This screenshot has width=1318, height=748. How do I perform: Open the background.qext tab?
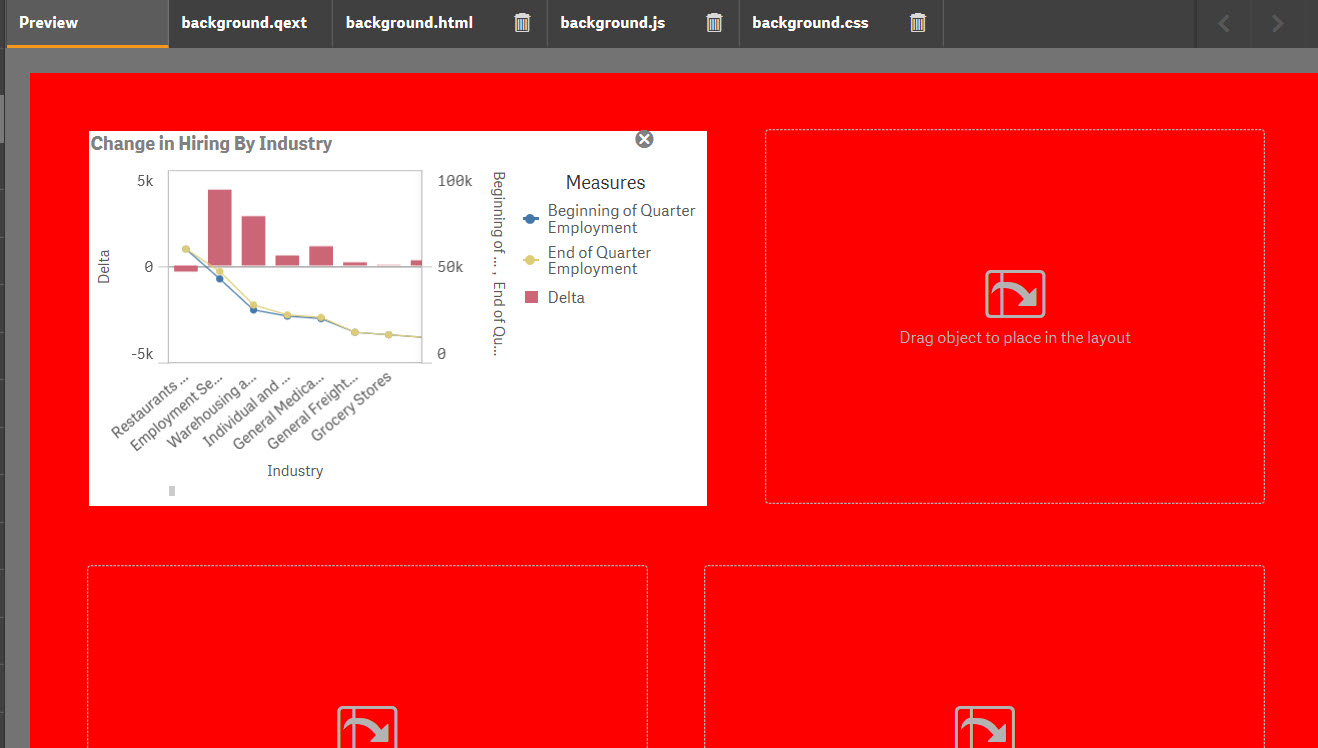point(250,23)
